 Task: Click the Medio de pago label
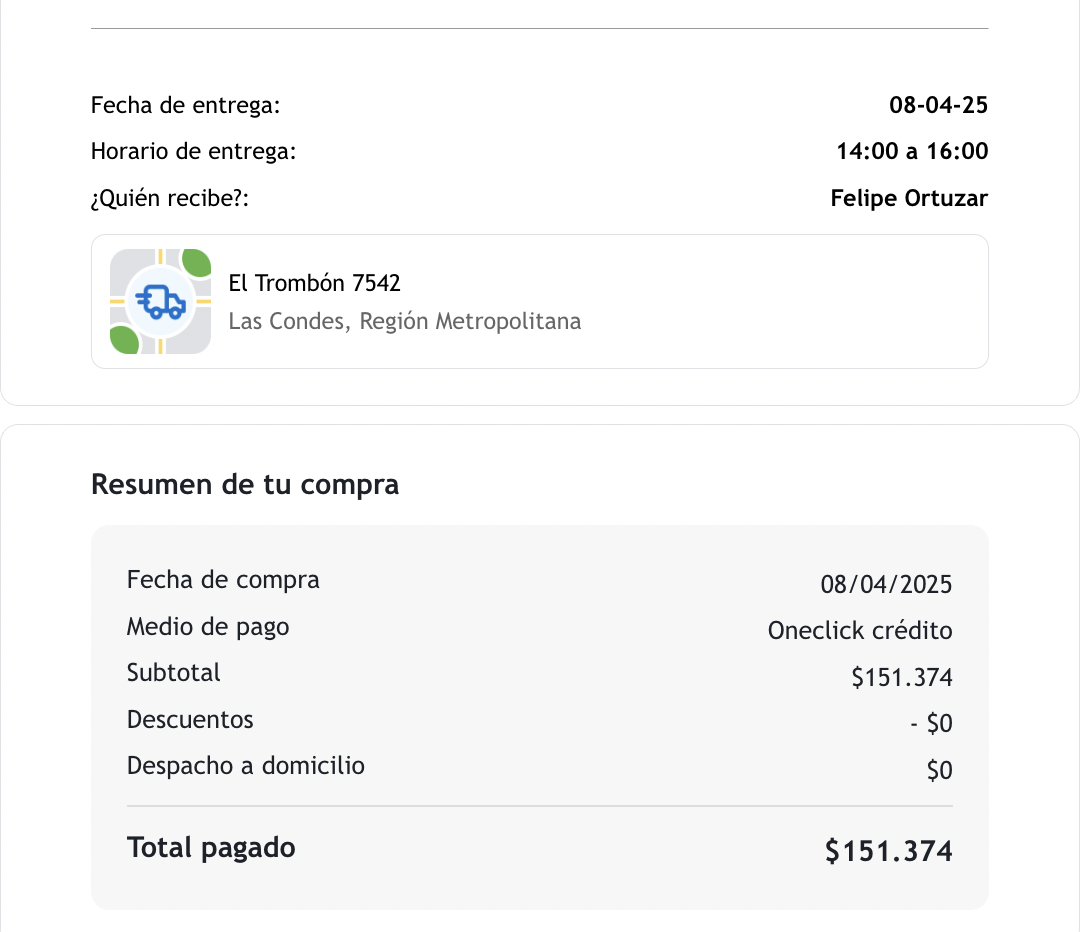pyautogui.click(x=208, y=627)
